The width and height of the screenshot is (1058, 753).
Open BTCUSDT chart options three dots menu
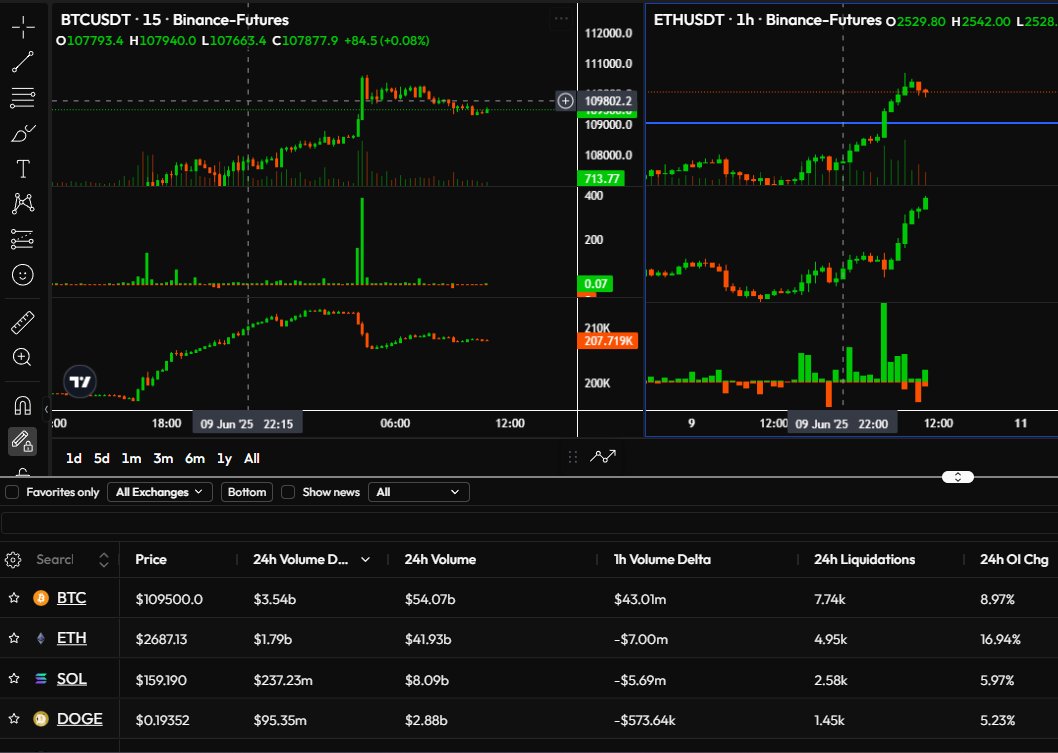(561, 19)
